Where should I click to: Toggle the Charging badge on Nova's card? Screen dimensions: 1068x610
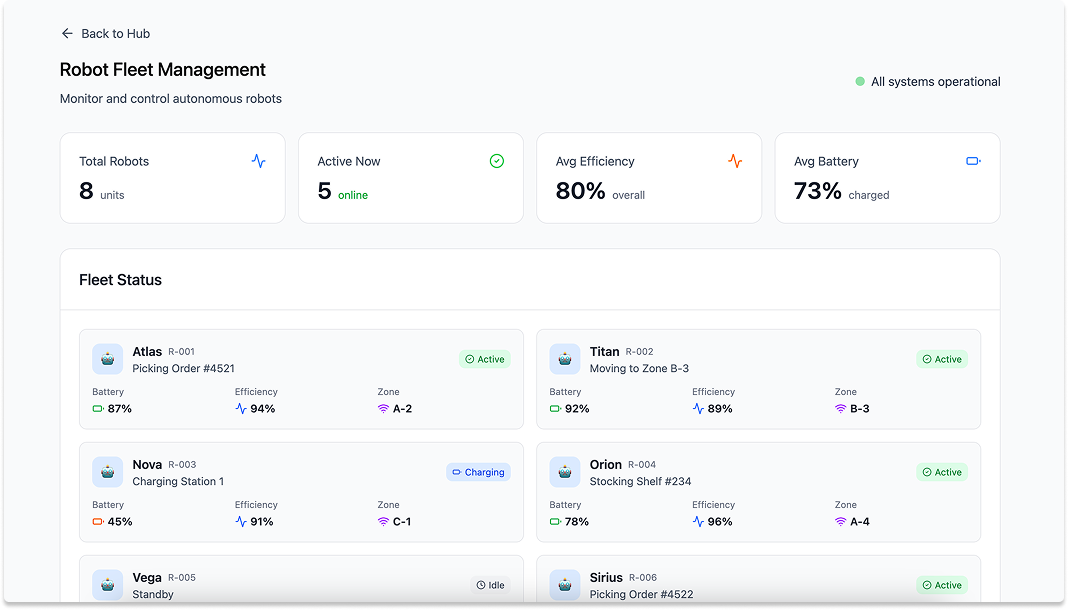[478, 472]
